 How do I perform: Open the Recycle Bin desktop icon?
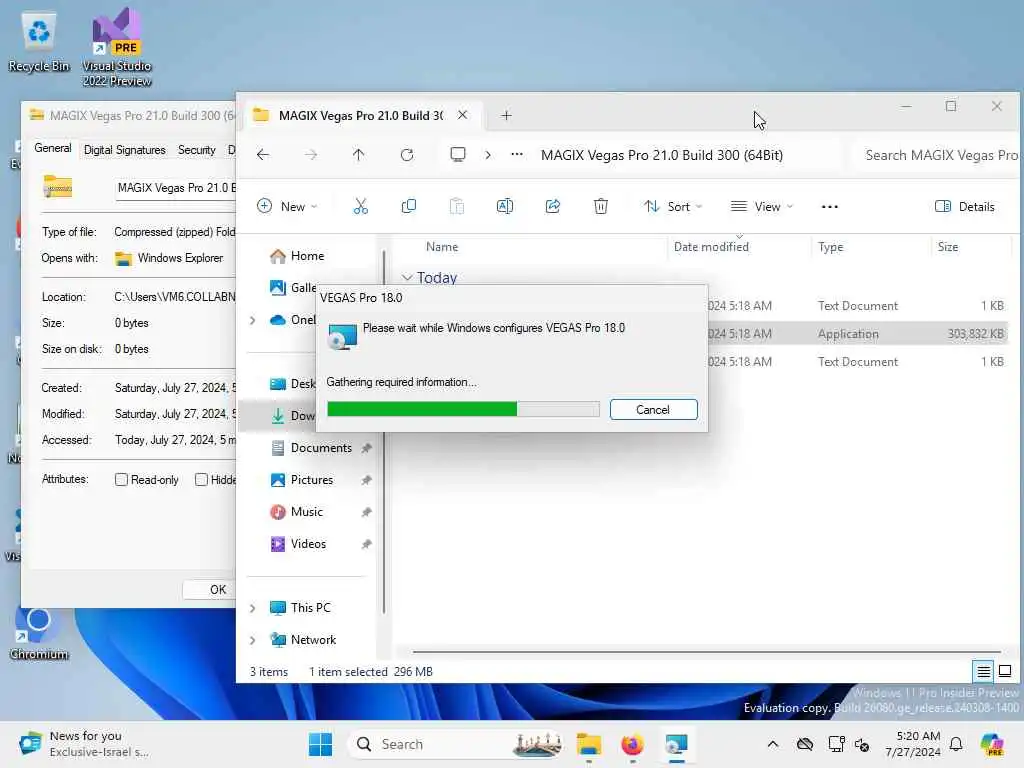pos(39,41)
